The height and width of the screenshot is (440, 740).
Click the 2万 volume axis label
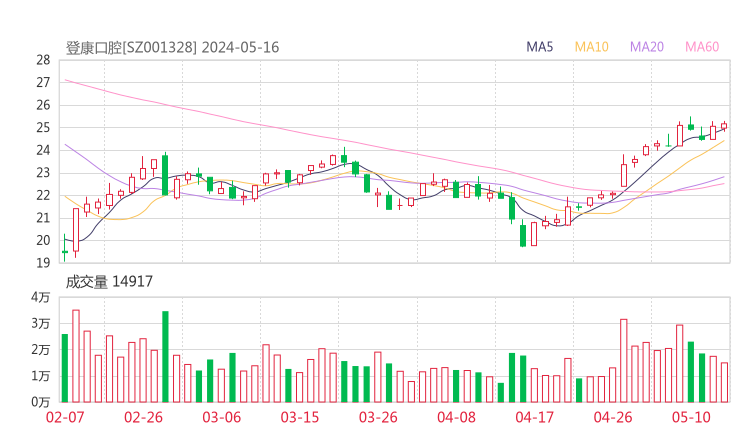click(41, 350)
